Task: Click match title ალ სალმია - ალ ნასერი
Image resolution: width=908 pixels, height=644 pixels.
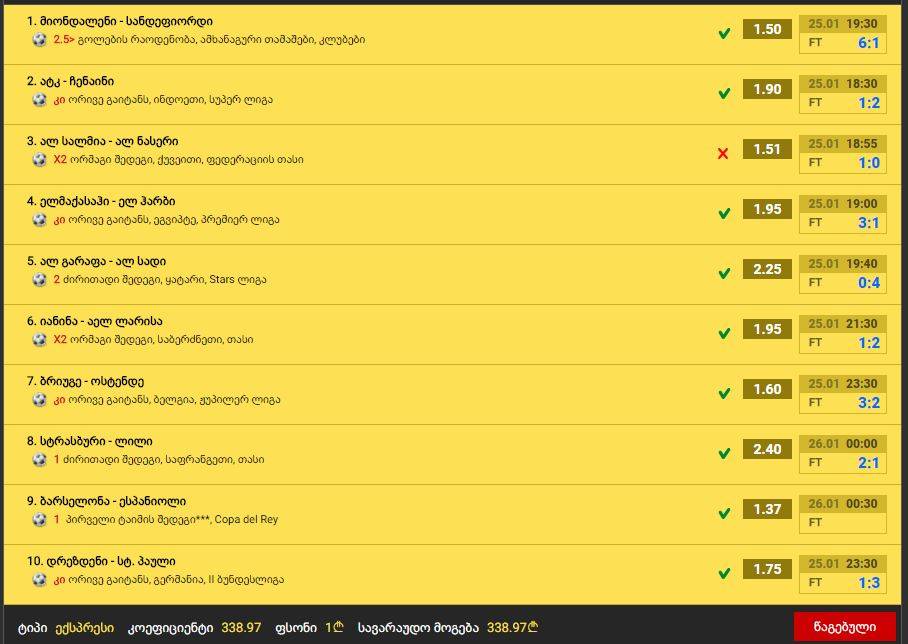Action: point(109,141)
